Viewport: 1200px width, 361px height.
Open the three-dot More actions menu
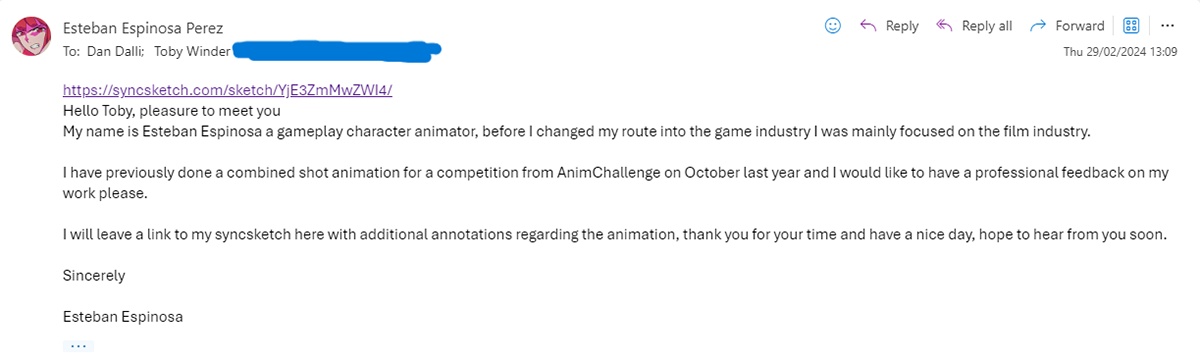coord(1167,26)
